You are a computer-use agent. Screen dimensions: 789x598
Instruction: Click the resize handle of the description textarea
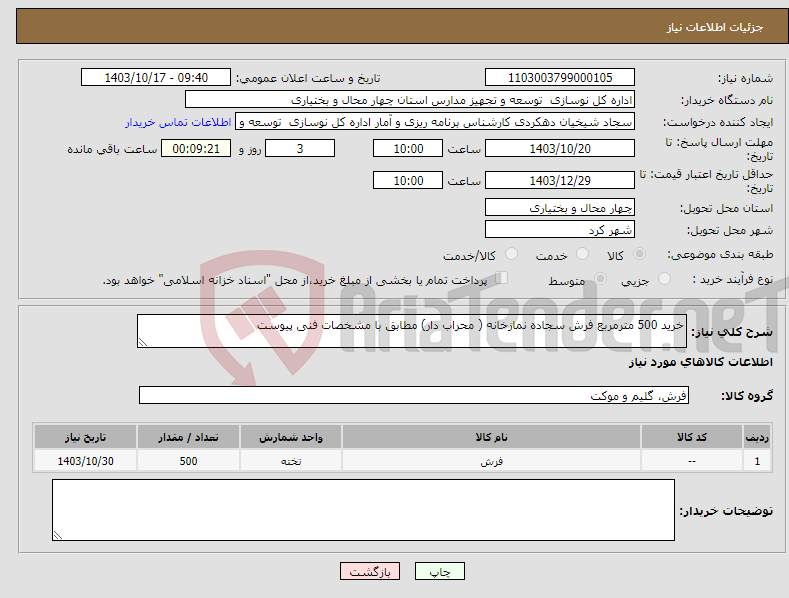(143, 342)
